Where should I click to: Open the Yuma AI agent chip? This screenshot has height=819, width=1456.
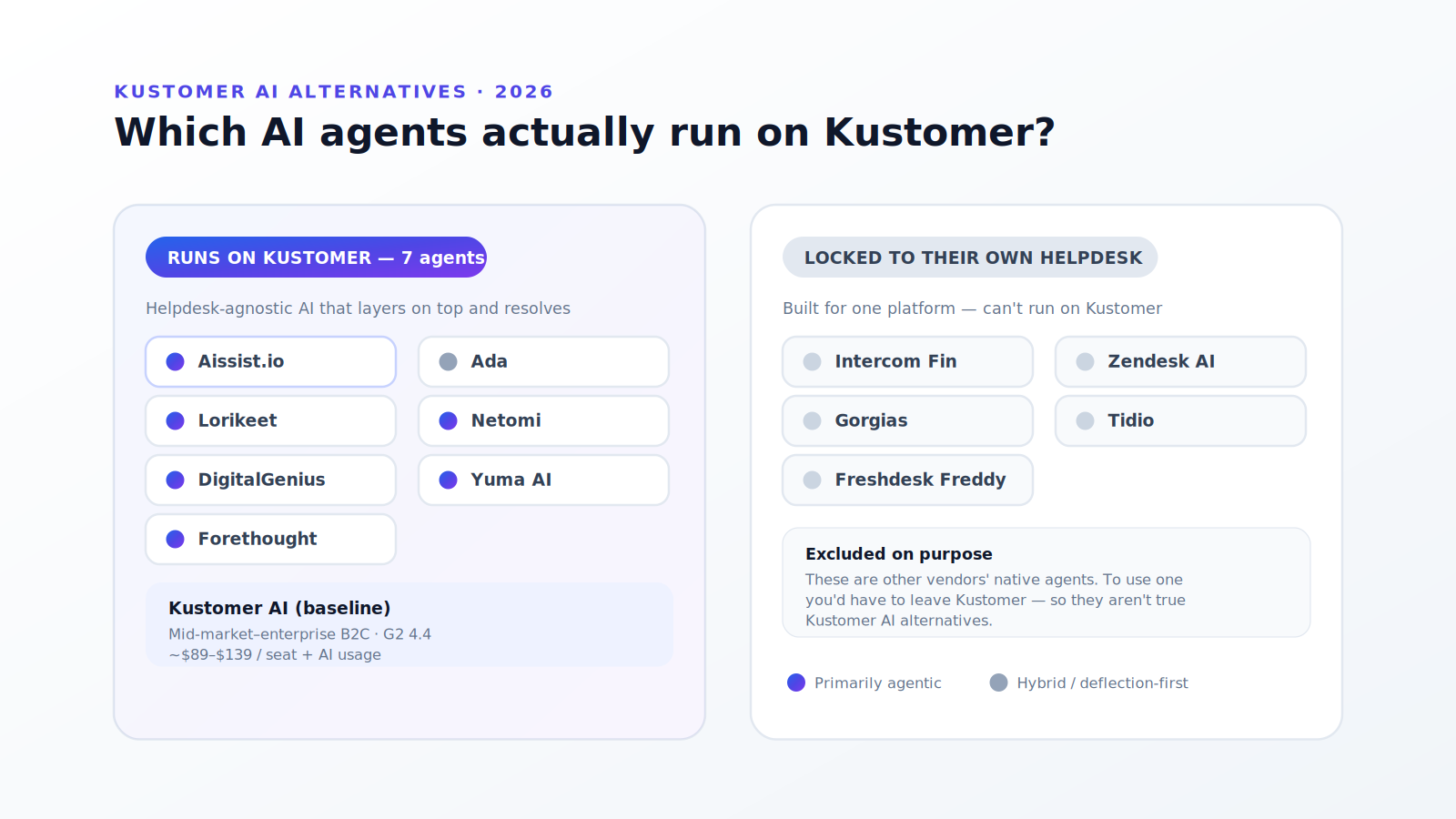[544, 480]
